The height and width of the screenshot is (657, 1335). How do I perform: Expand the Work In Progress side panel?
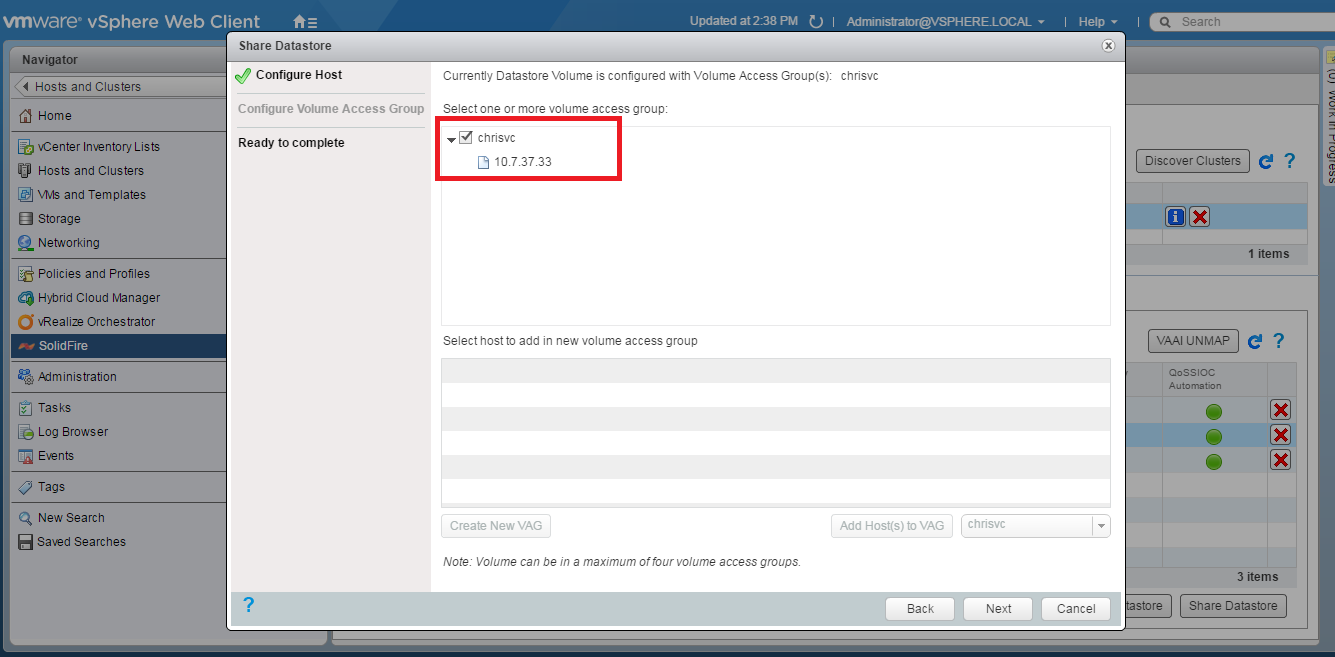[x=1330, y=118]
